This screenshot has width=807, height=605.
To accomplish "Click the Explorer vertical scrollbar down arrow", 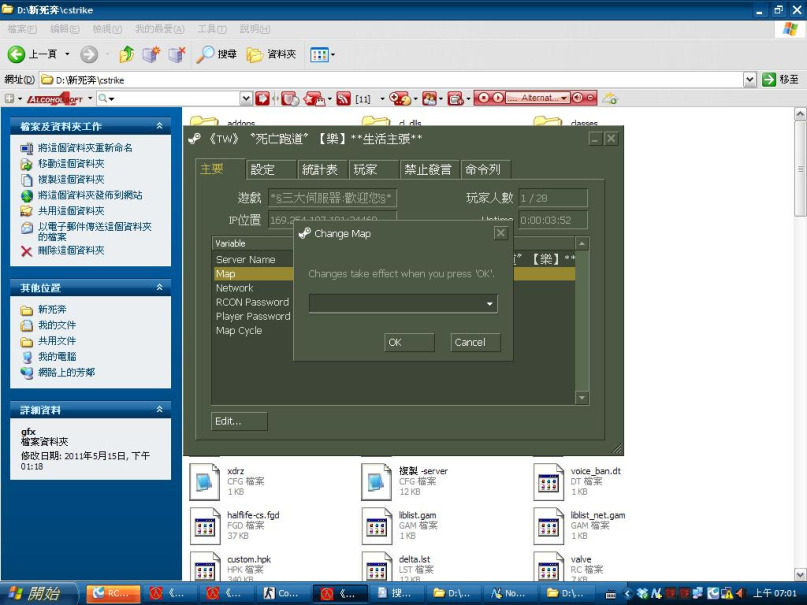I will tap(800, 574).
